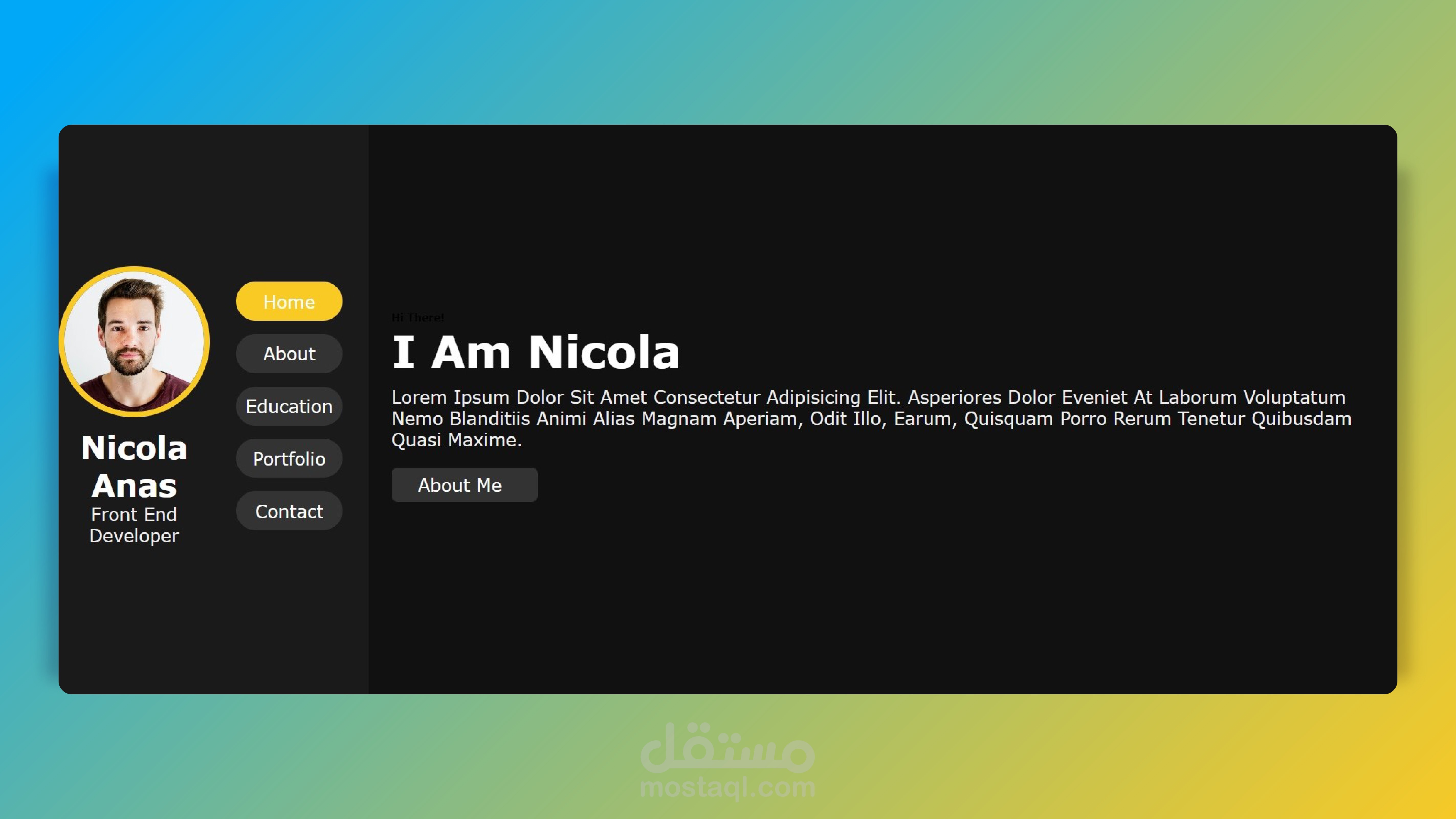
Task: Switch to the Portfolio section
Action: click(289, 459)
